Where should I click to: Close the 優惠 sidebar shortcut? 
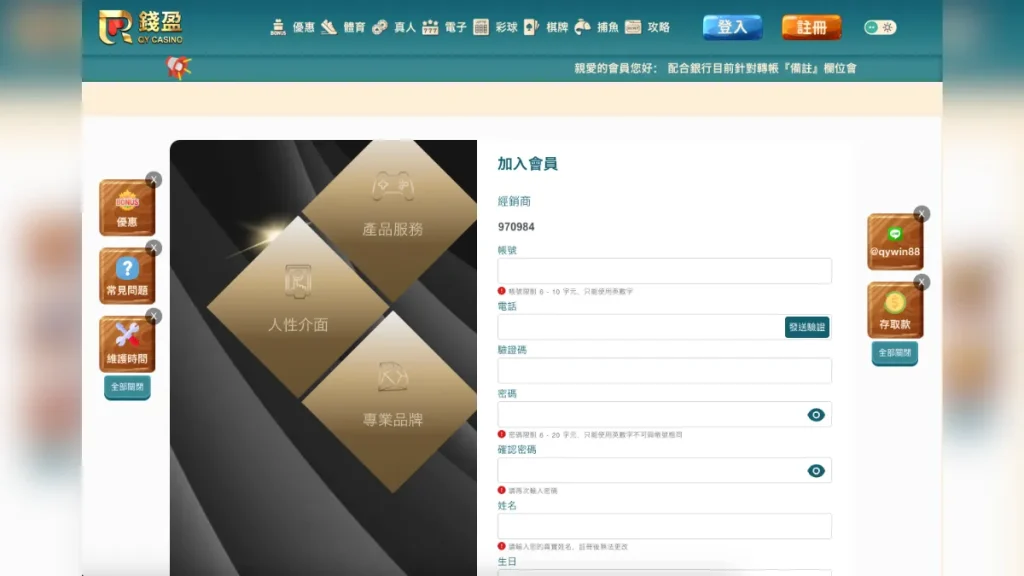(x=153, y=180)
